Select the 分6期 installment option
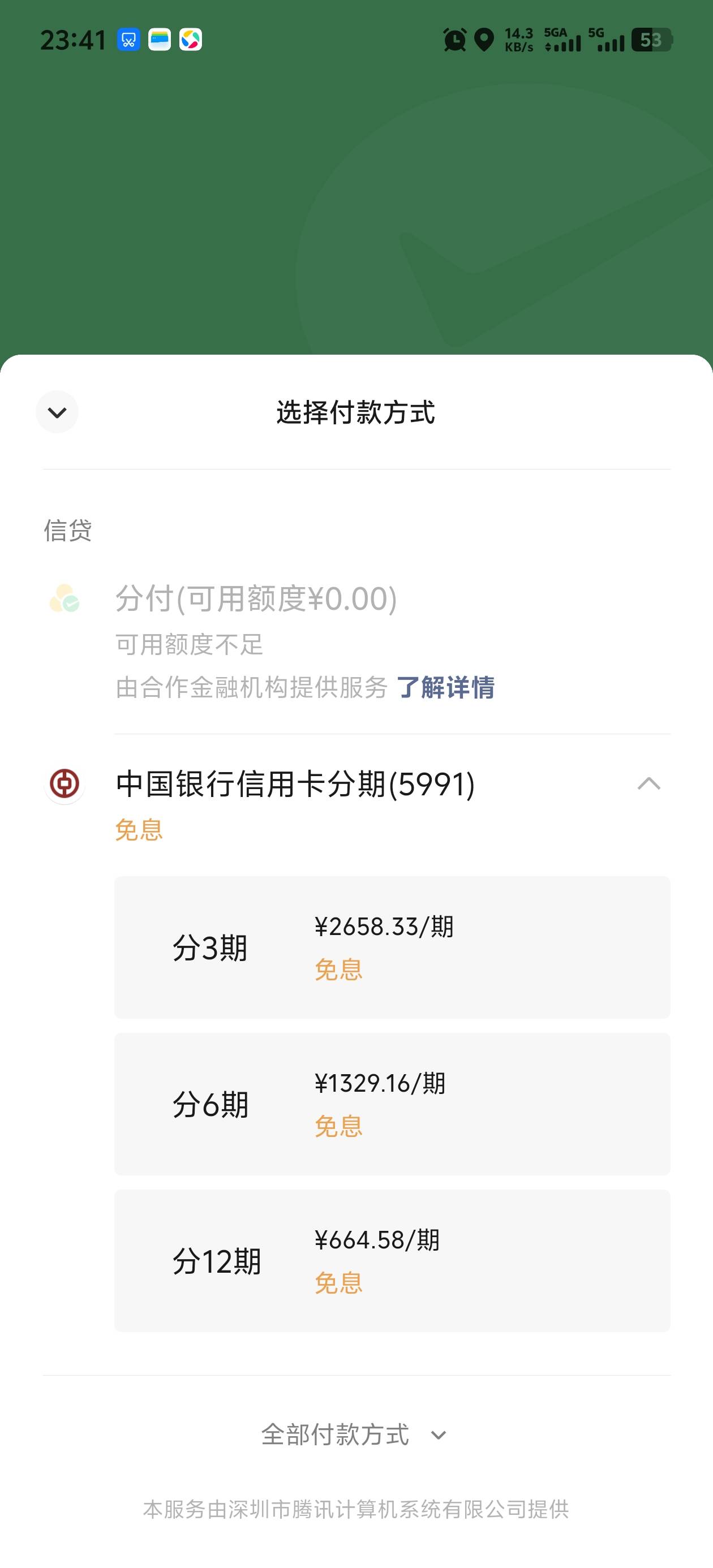This screenshot has width=713, height=1568. [x=392, y=1104]
